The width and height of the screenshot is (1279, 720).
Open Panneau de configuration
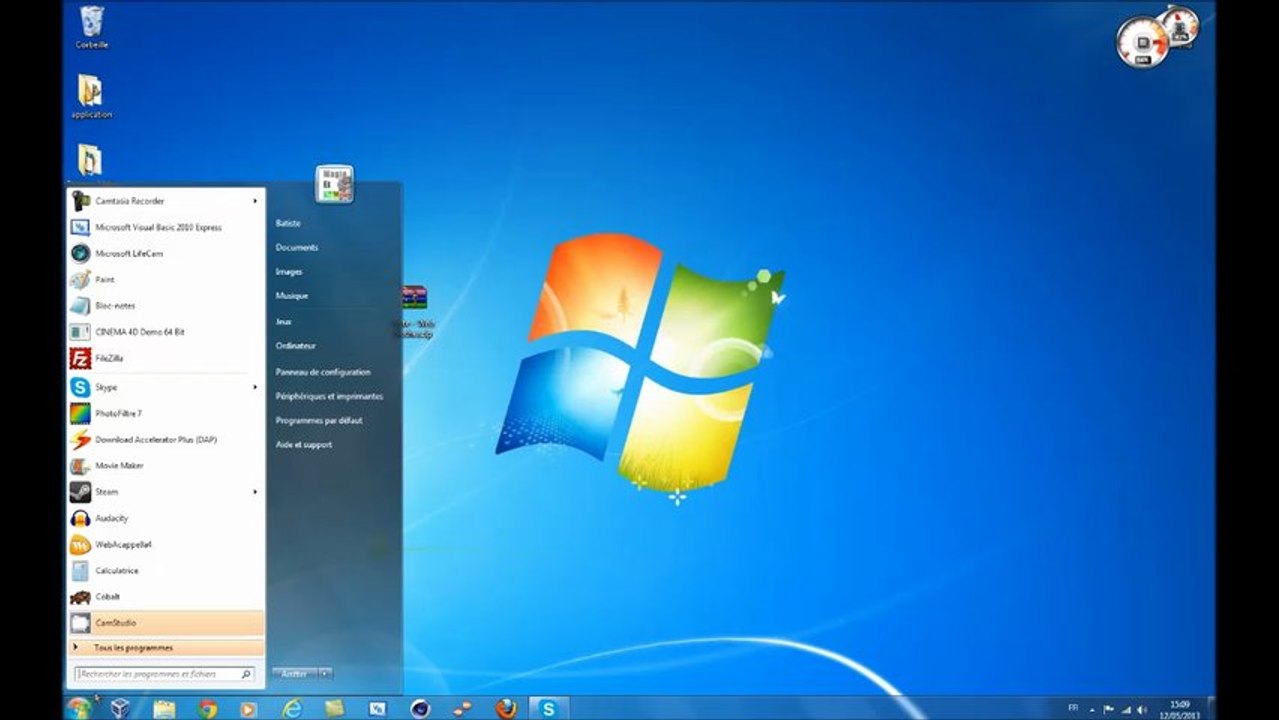point(323,371)
